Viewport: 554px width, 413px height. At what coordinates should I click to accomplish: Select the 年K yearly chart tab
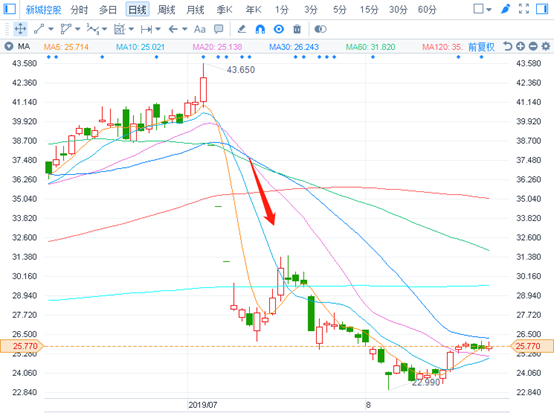click(253, 10)
